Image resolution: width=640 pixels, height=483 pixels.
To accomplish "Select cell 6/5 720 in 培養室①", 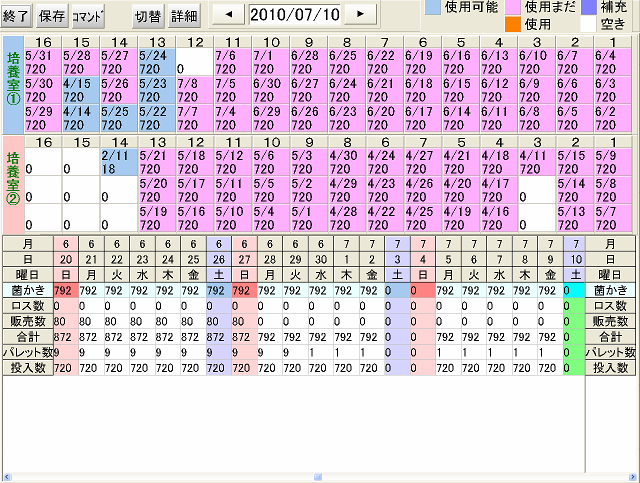I will click(574, 118).
